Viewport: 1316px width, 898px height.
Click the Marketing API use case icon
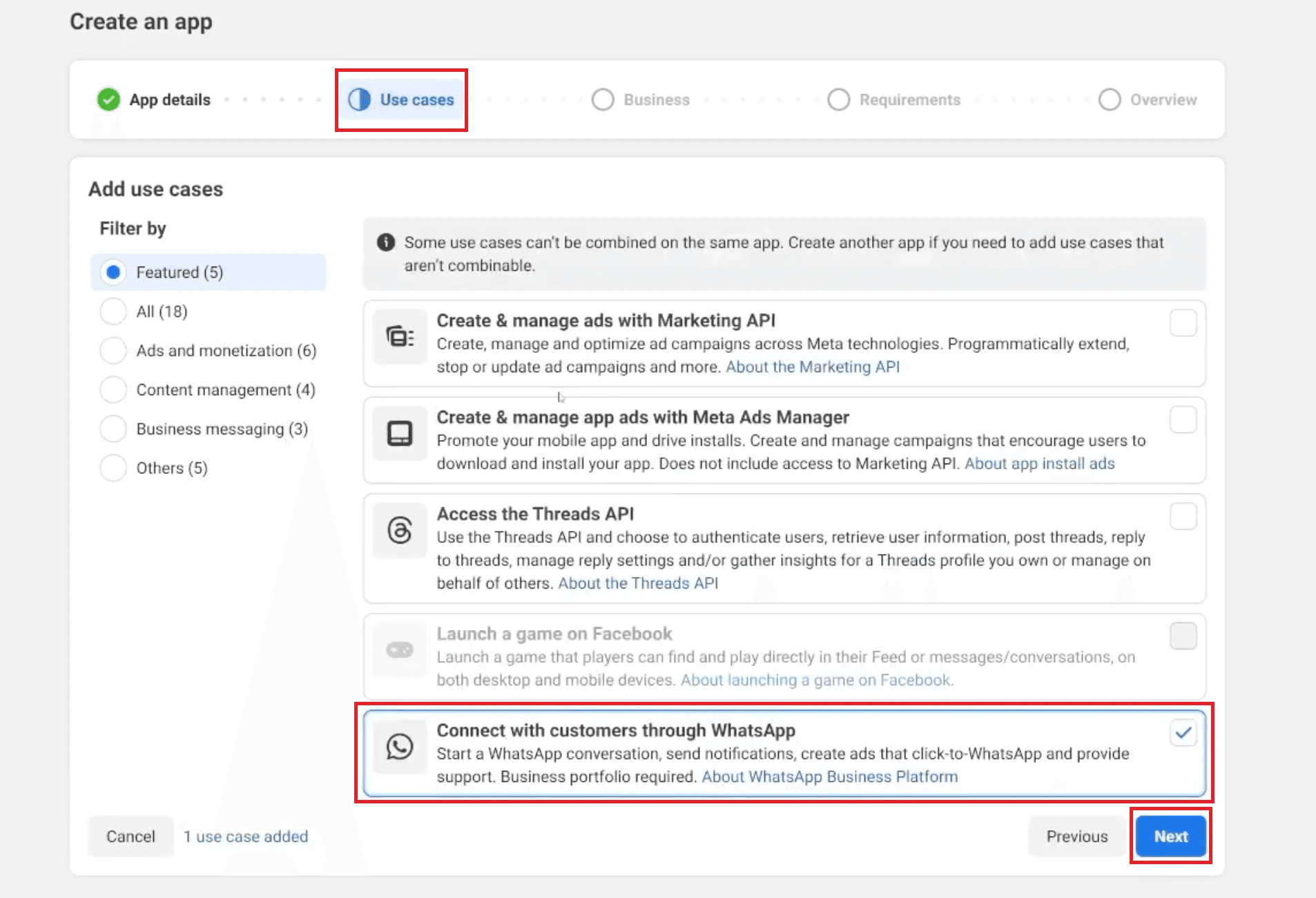pos(400,336)
